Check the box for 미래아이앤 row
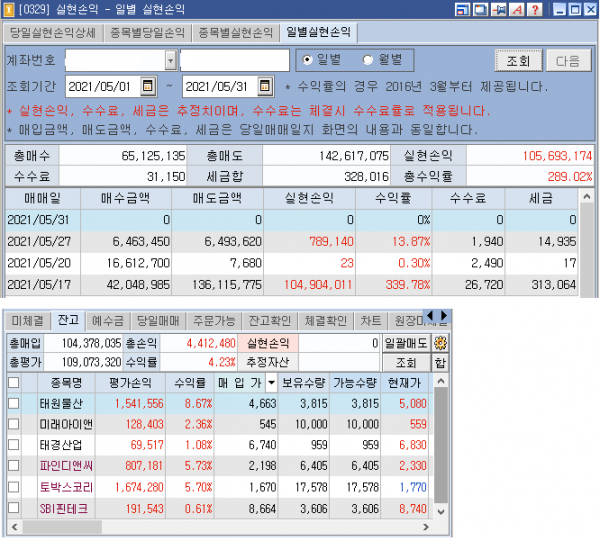The width and height of the screenshot is (600, 541). (x=14, y=424)
